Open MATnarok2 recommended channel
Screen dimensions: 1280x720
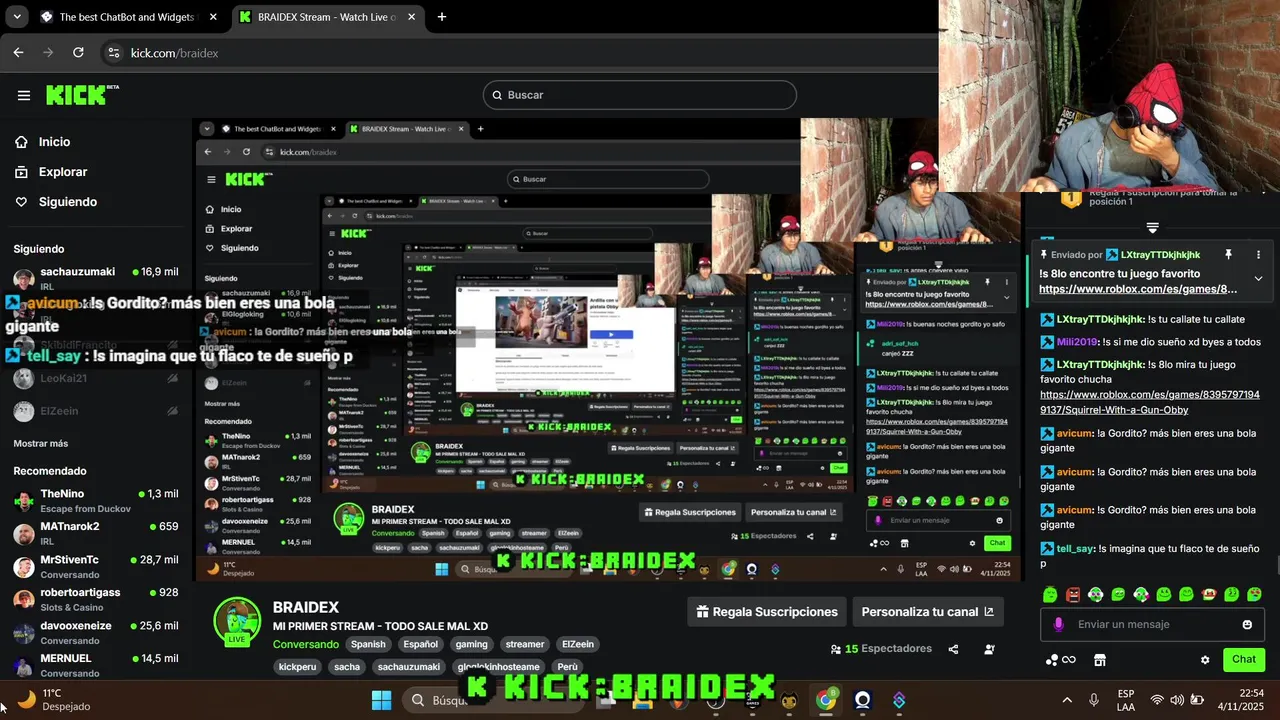[x=95, y=533]
